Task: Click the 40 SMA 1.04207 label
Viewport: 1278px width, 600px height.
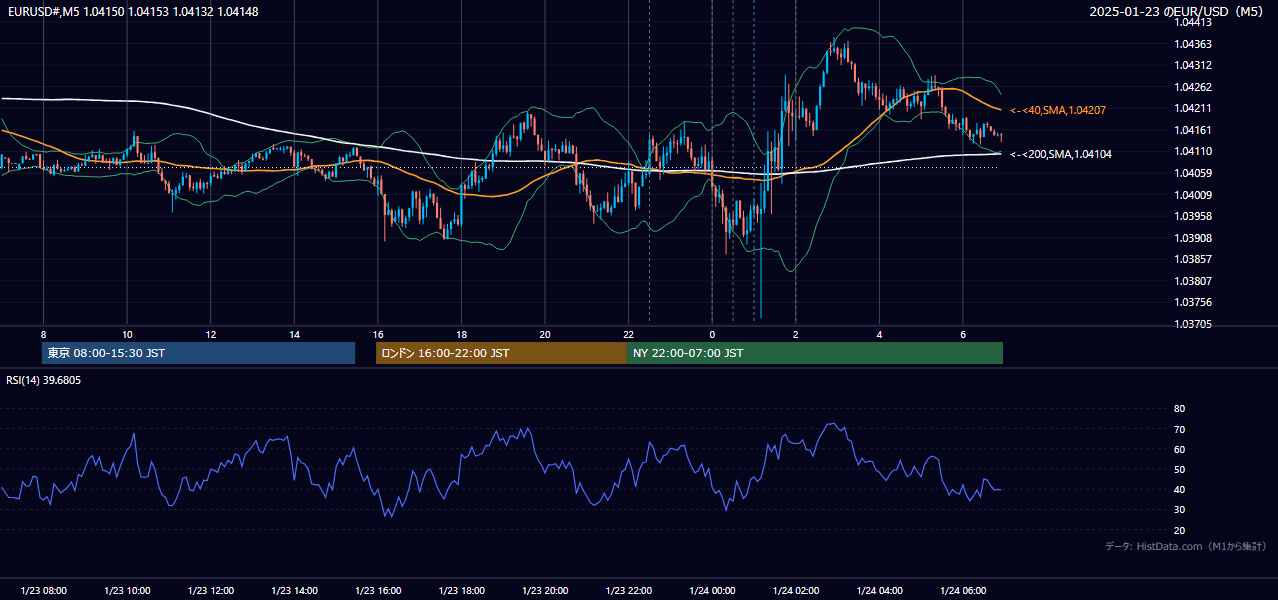Action: 1058,110
